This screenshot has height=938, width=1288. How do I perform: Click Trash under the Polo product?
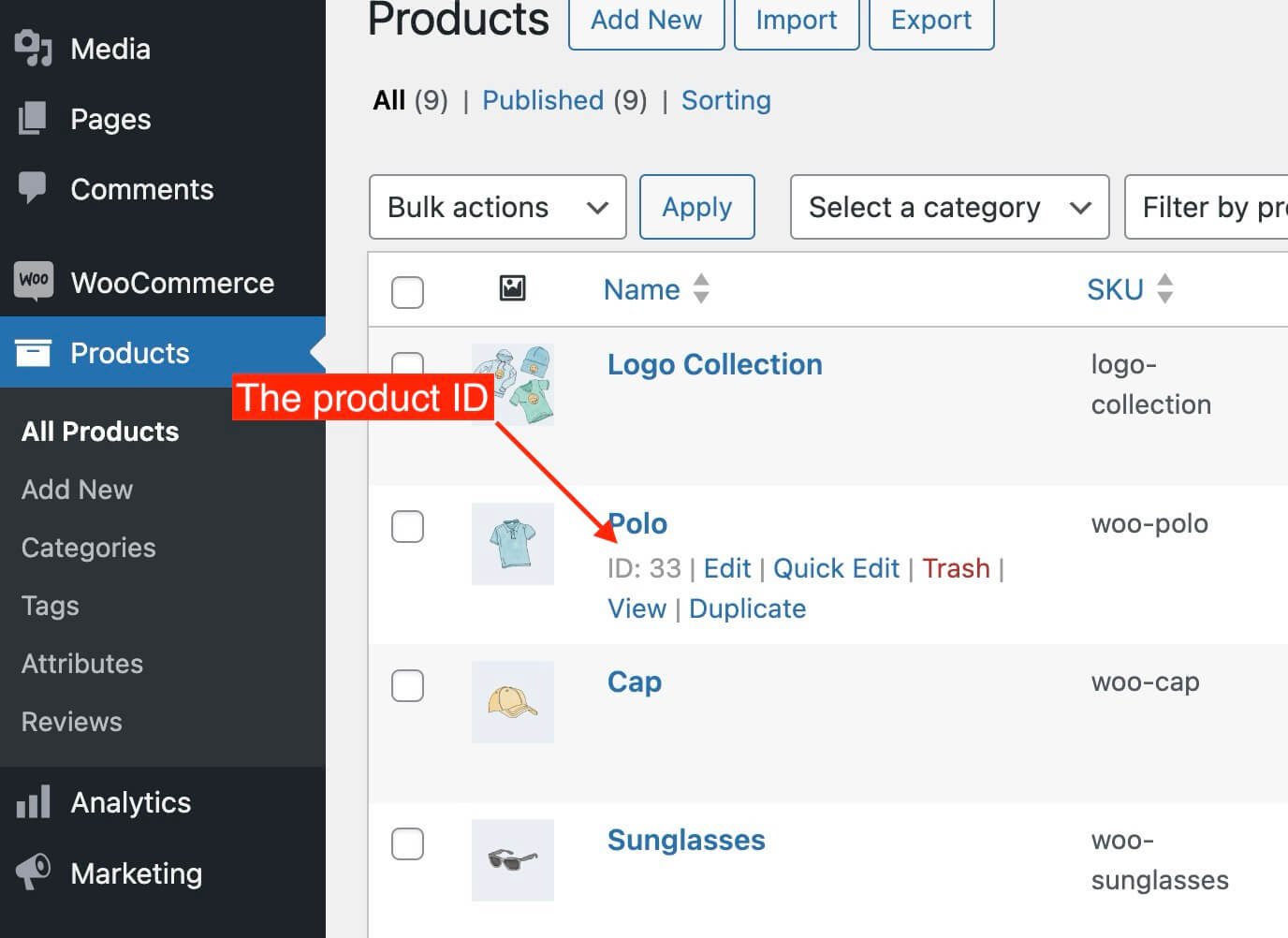pyautogui.click(x=956, y=567)
